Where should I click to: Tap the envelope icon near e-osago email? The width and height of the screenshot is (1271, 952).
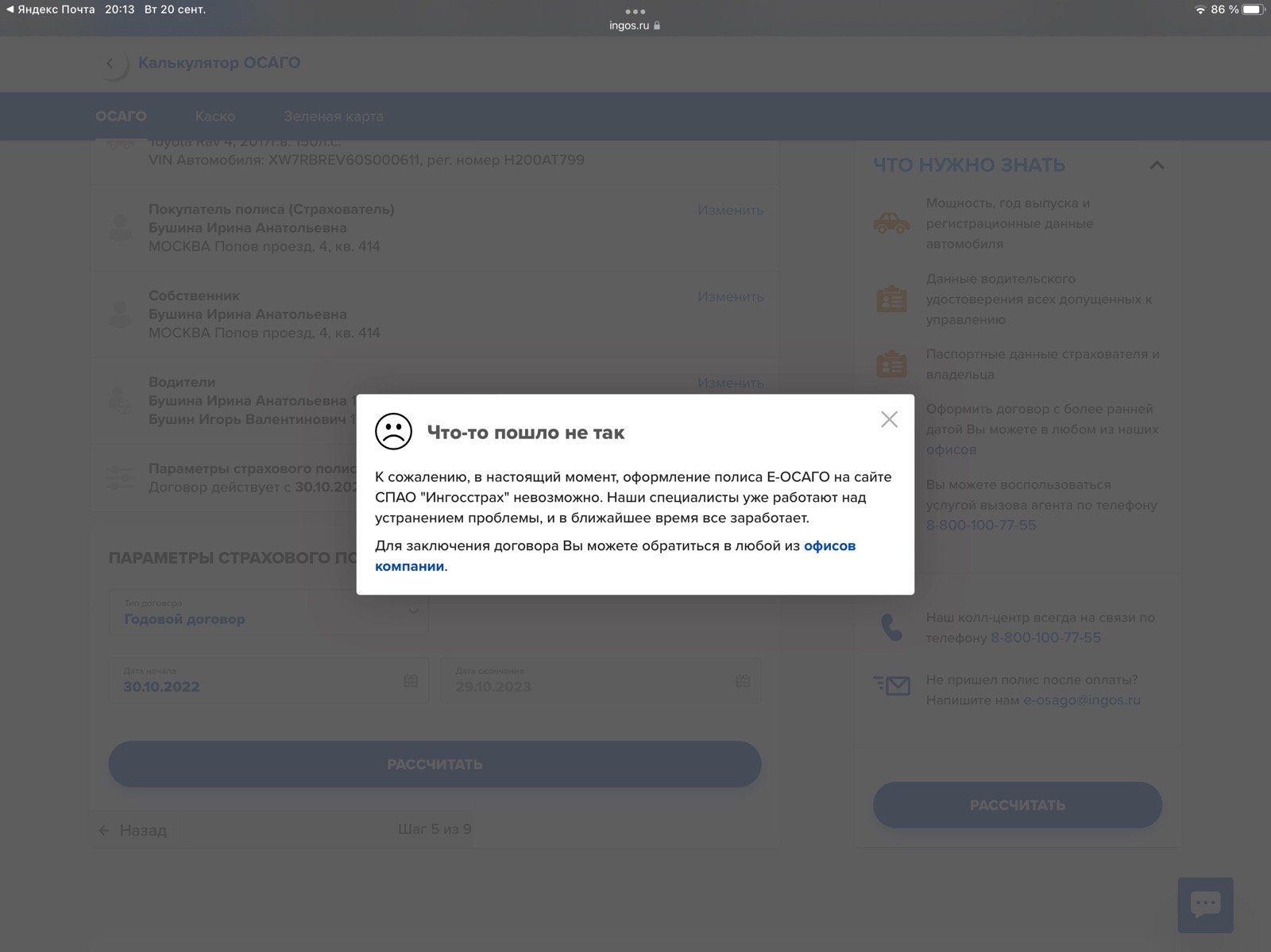click(x=892, y=685)
